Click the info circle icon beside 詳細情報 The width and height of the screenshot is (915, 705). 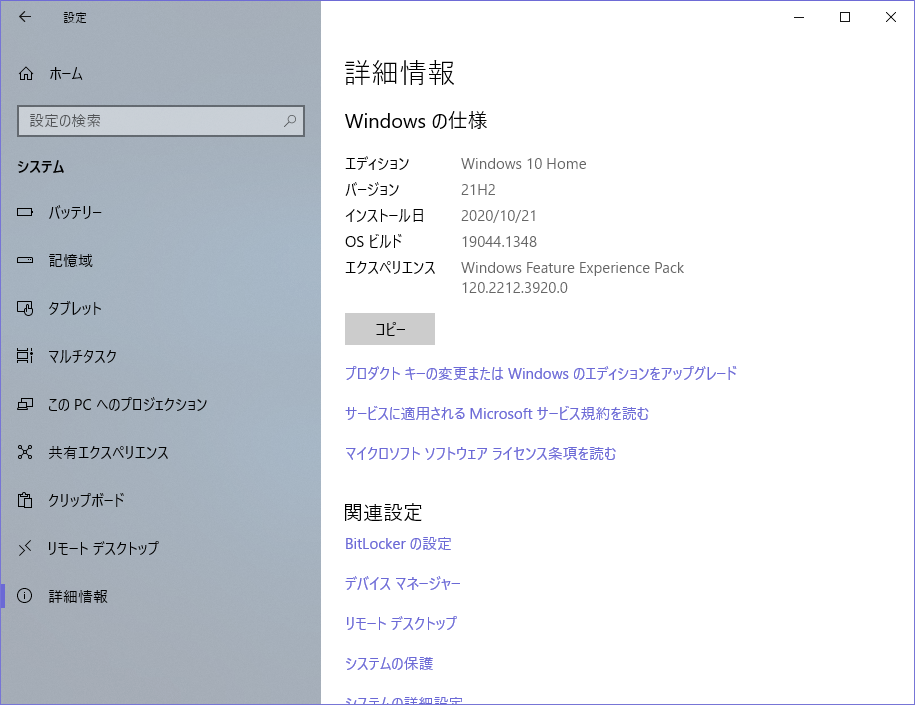[25, 596]
